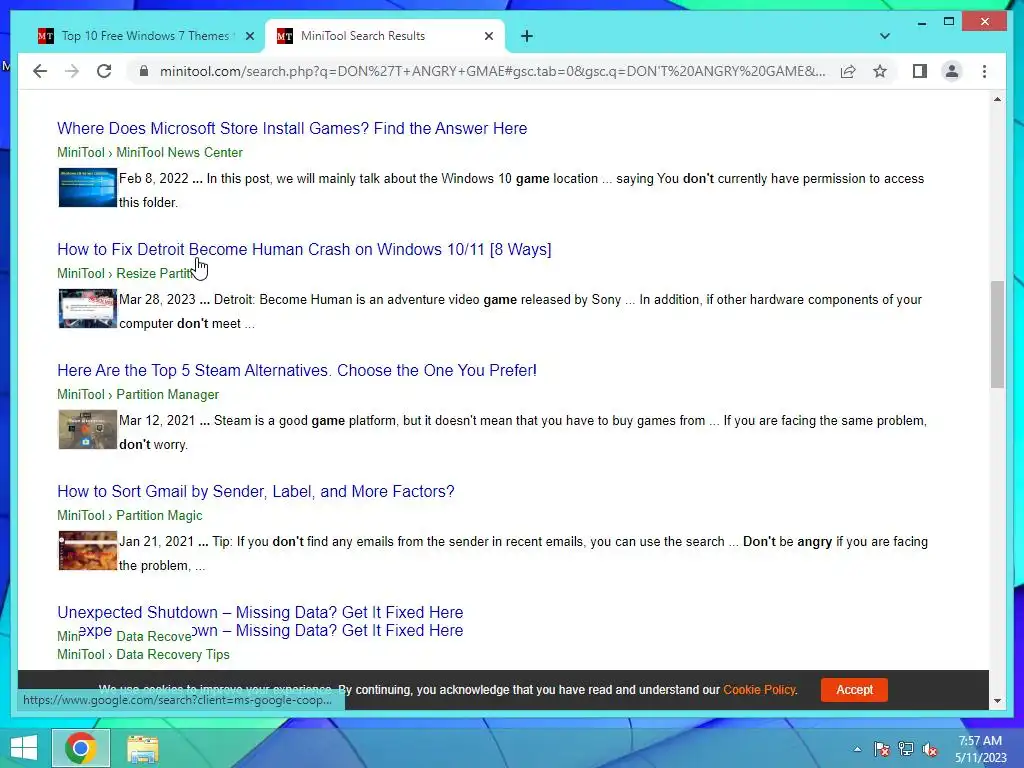Maximize the Chrome window
The width and height of the screenshot is (1024, 768).
click(949, 22)
